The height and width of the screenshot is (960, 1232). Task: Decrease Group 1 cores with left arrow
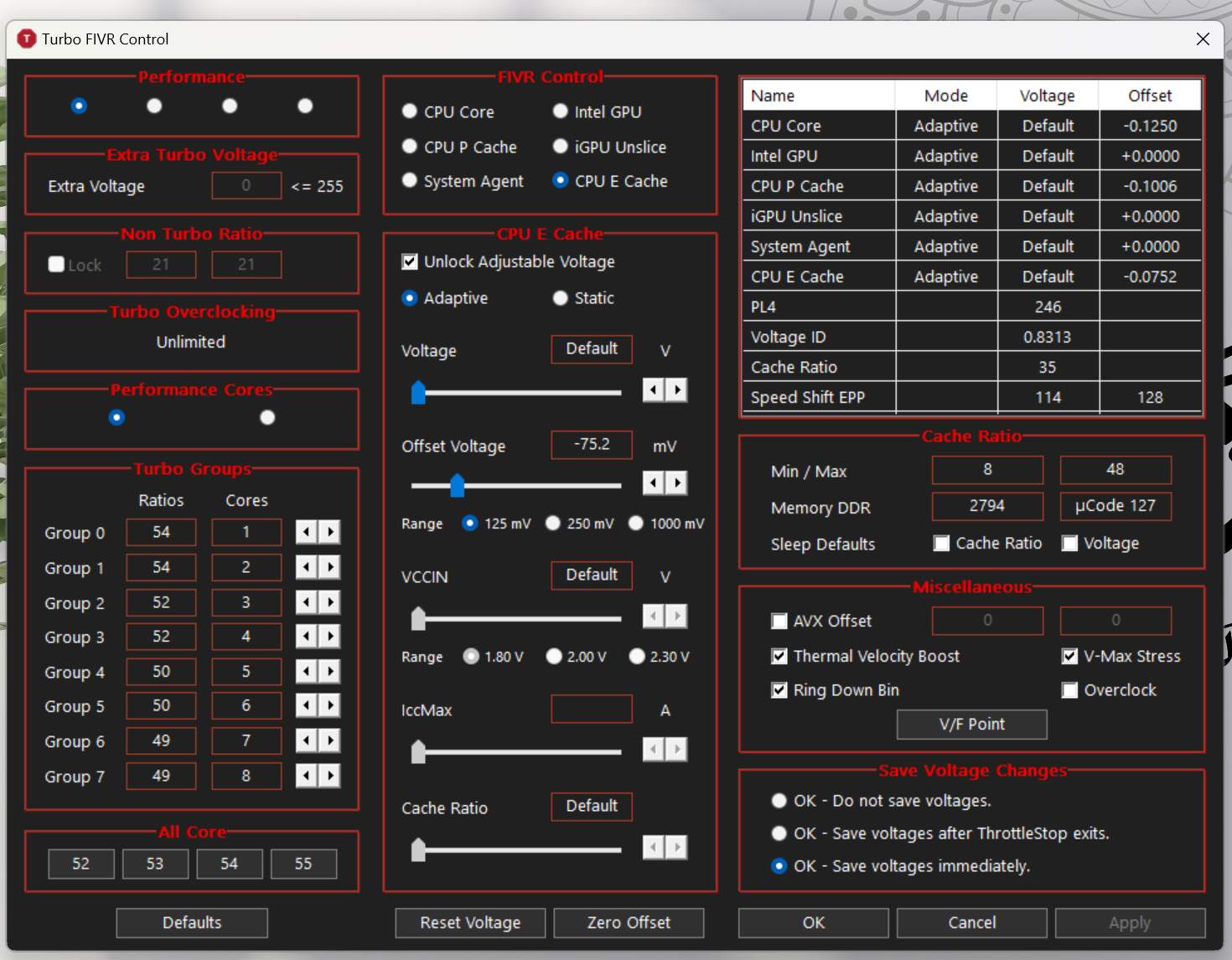307,567
